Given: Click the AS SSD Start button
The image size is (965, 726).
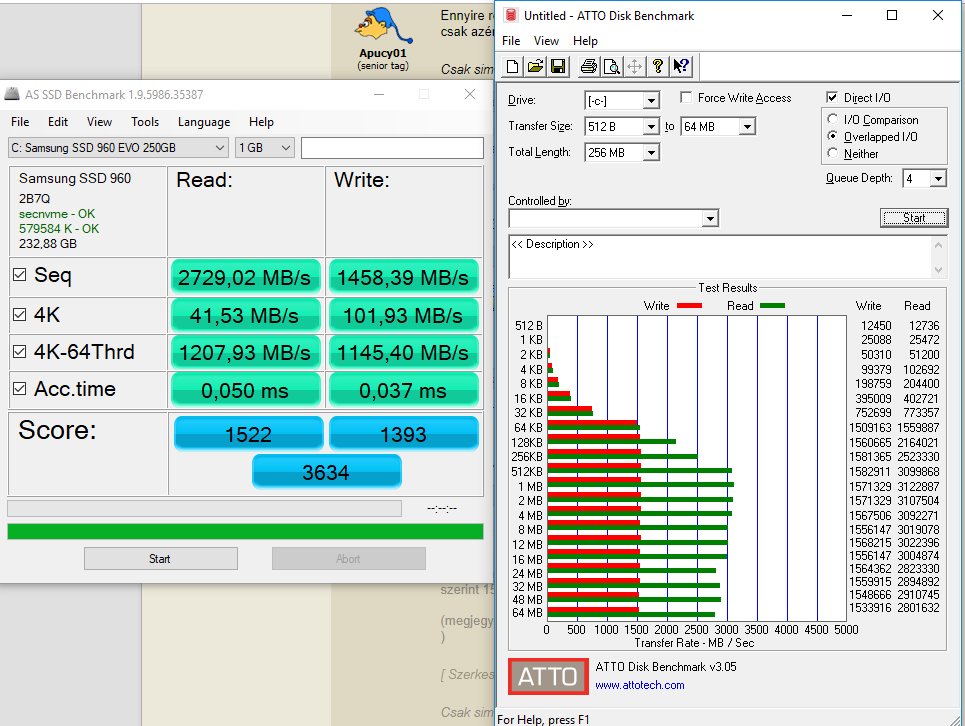Looking at the screenshot, I should click(161, 559).
